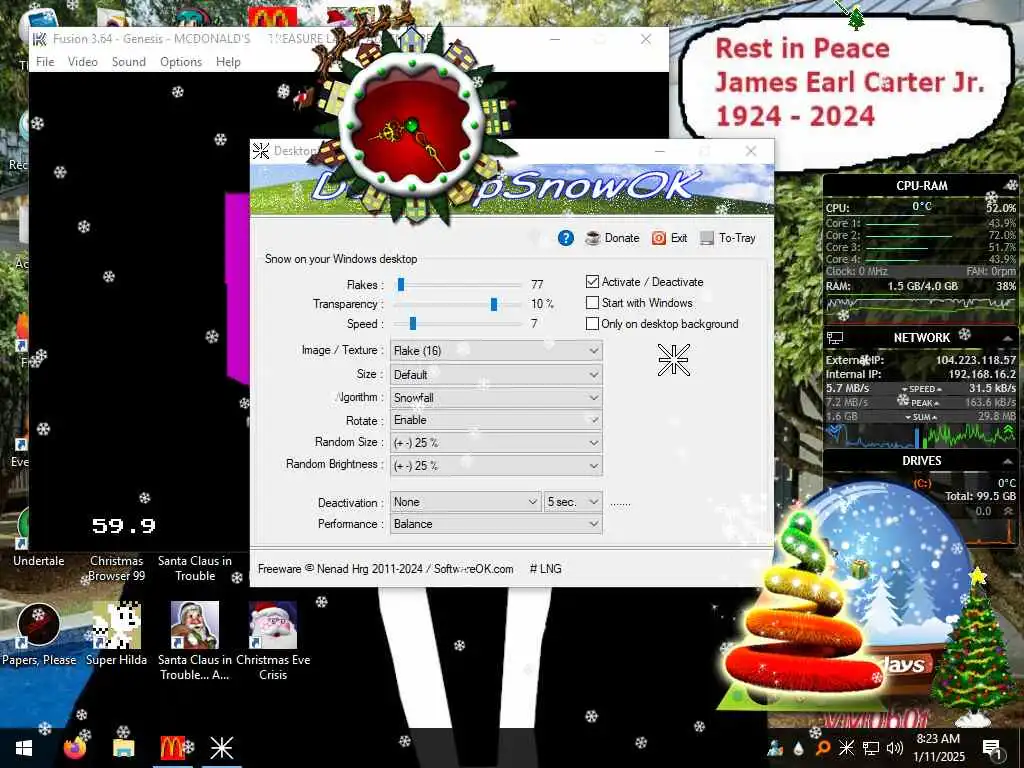
Task: Open the Random Size dropdown
Action: [x=496, y=443]
